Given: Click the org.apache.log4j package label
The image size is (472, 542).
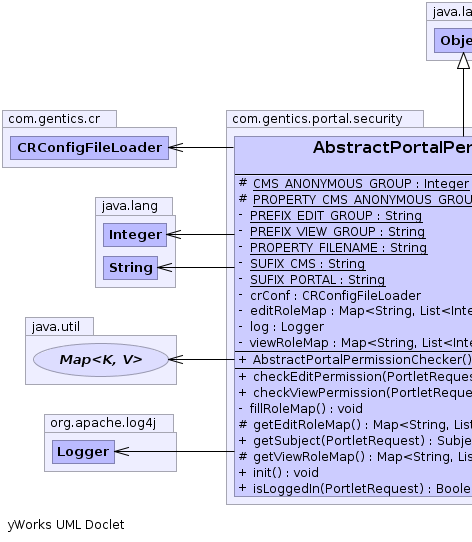Looking at the screenshot, I should pyautogui.click(x=103, y=423).
